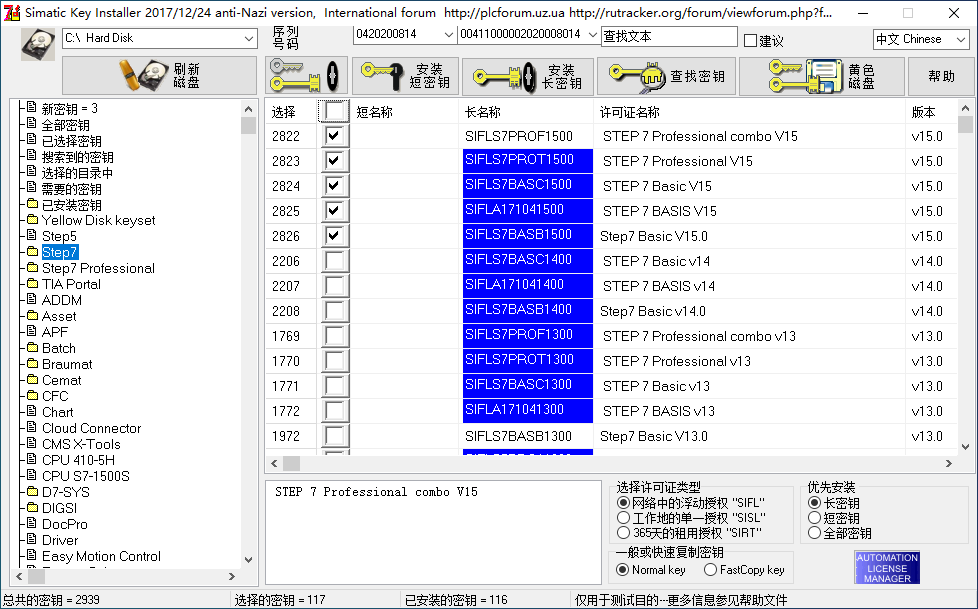Open Yellow Disk keyset folder
The image size is (978, 609).
(98, 220)
